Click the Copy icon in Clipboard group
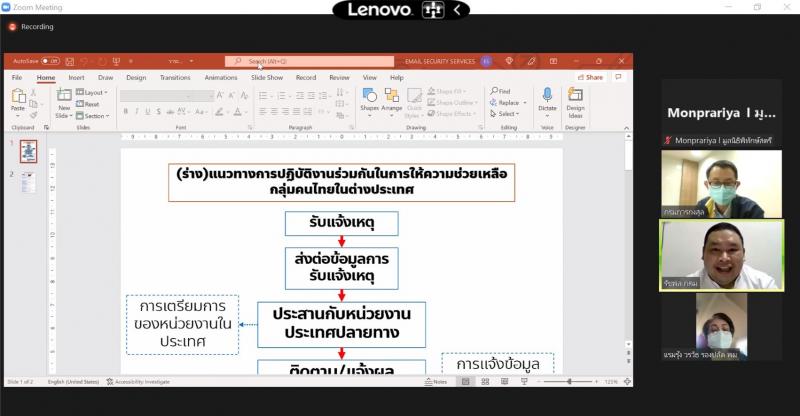 (x=34, y=104)
